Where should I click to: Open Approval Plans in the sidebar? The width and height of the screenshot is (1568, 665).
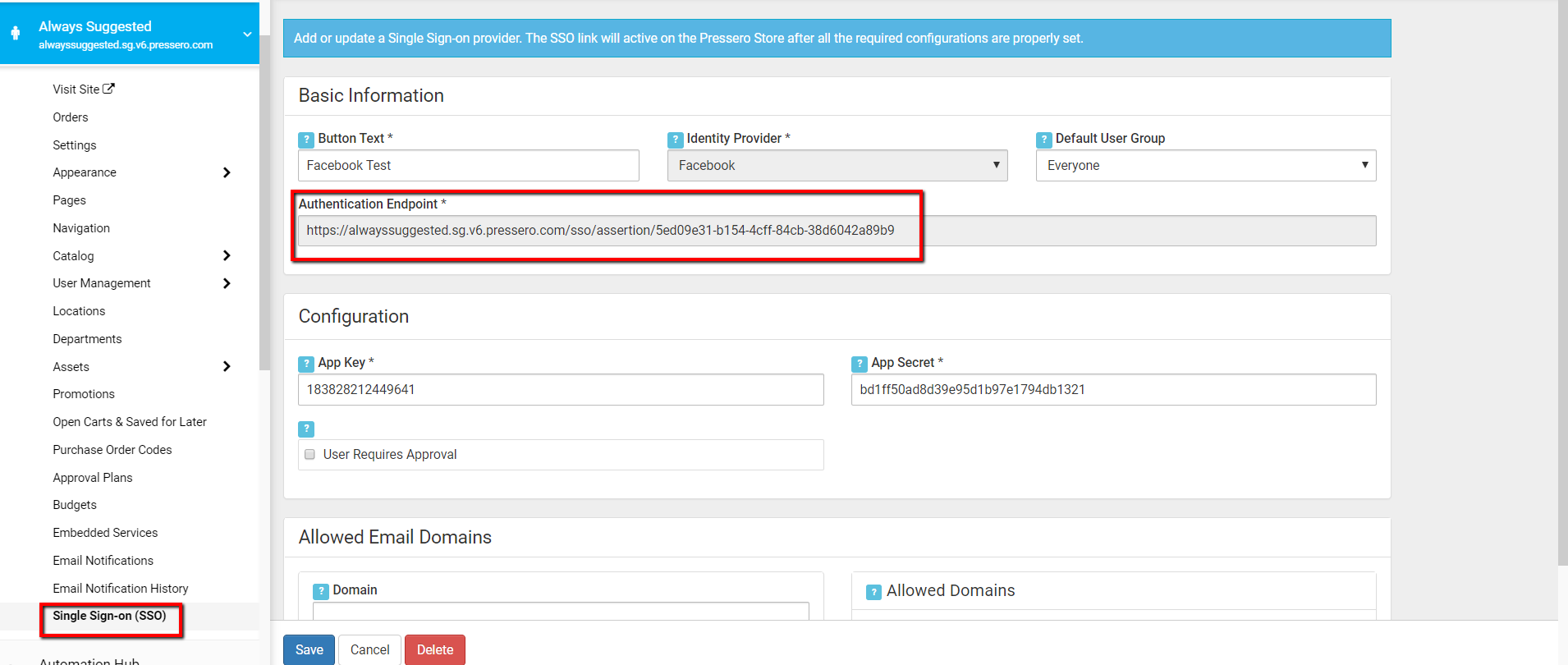(x=93, y=478)
